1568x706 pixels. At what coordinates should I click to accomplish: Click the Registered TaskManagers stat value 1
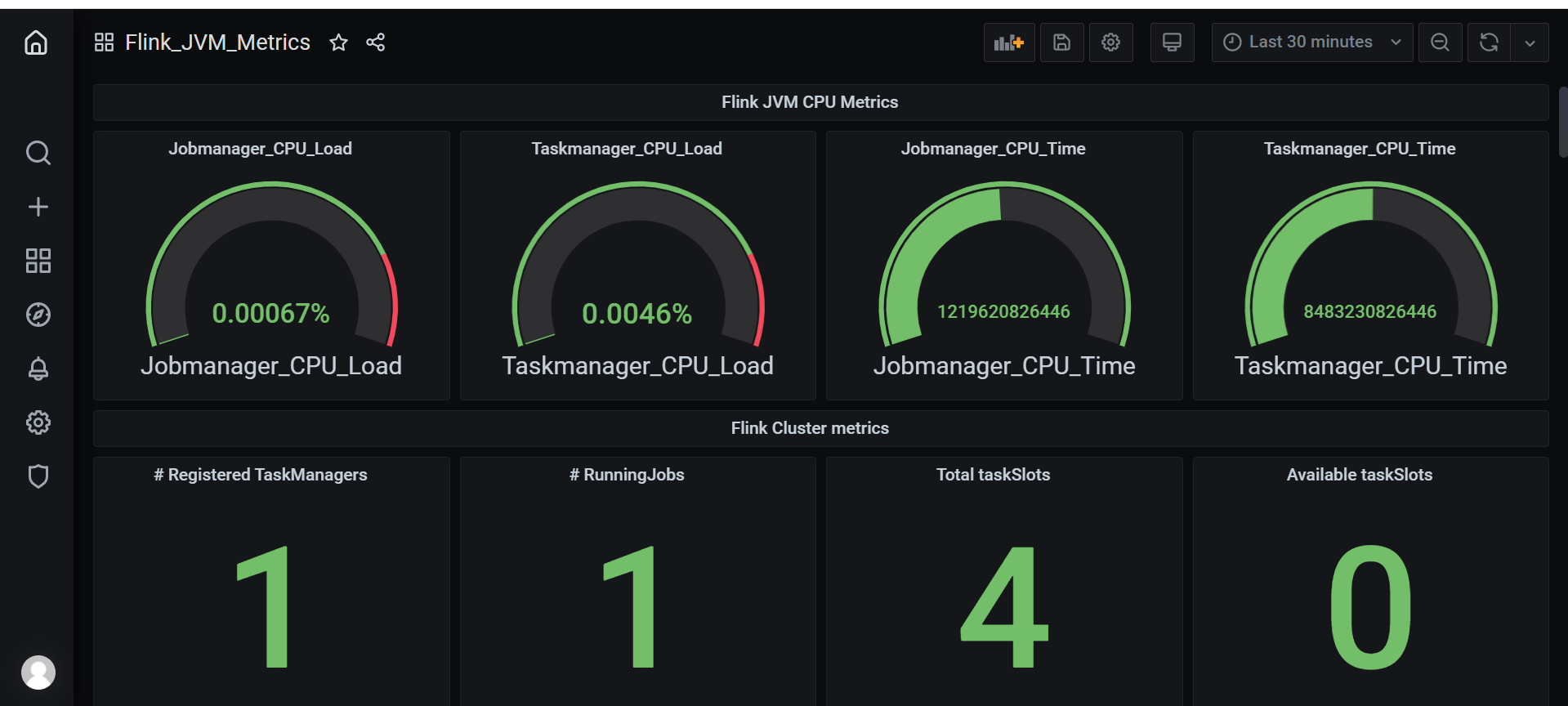point(263,606)
